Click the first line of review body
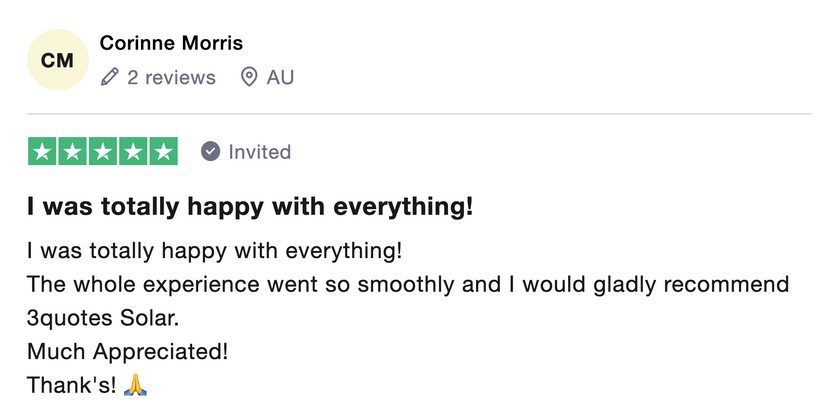This screenshot has width=840, height=404. point(214,251)
